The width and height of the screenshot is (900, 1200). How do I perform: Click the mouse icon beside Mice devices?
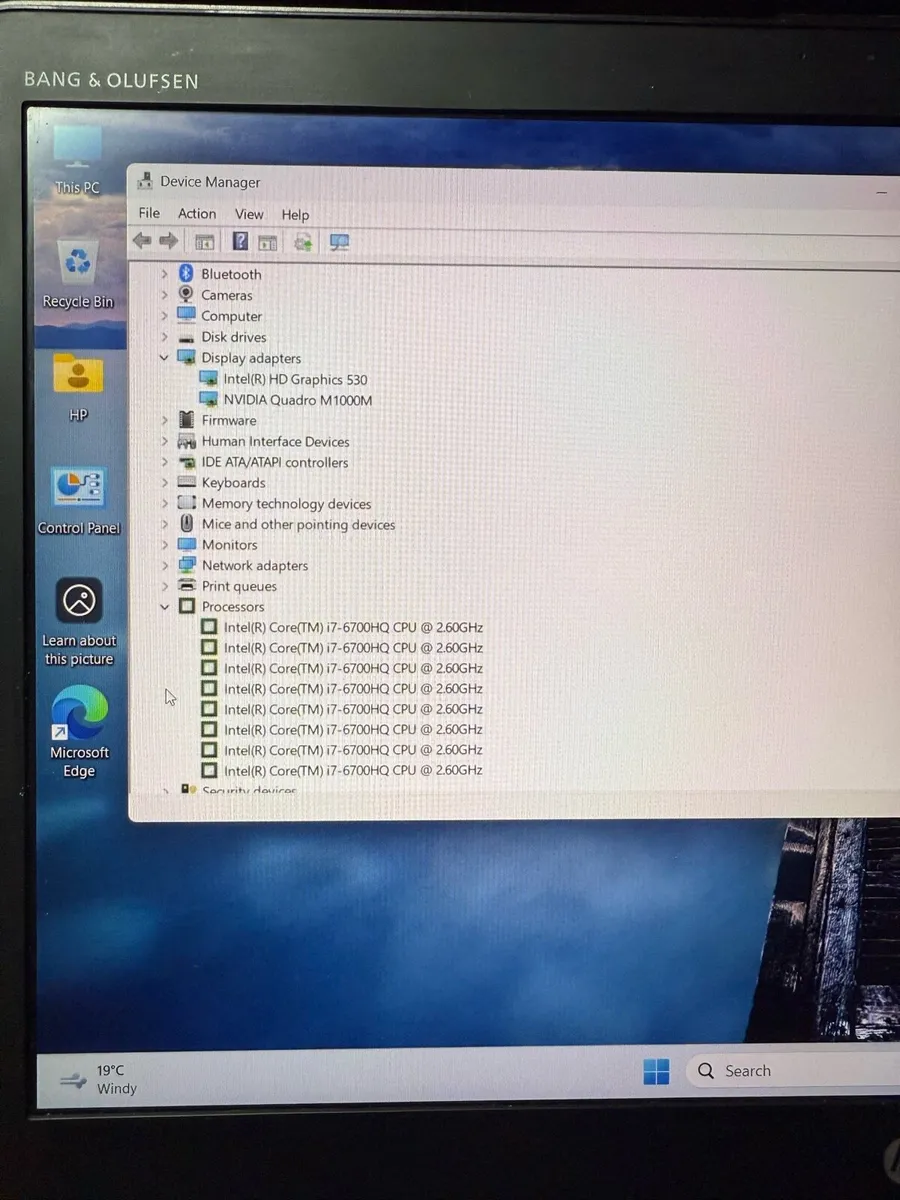pos(186,523)
